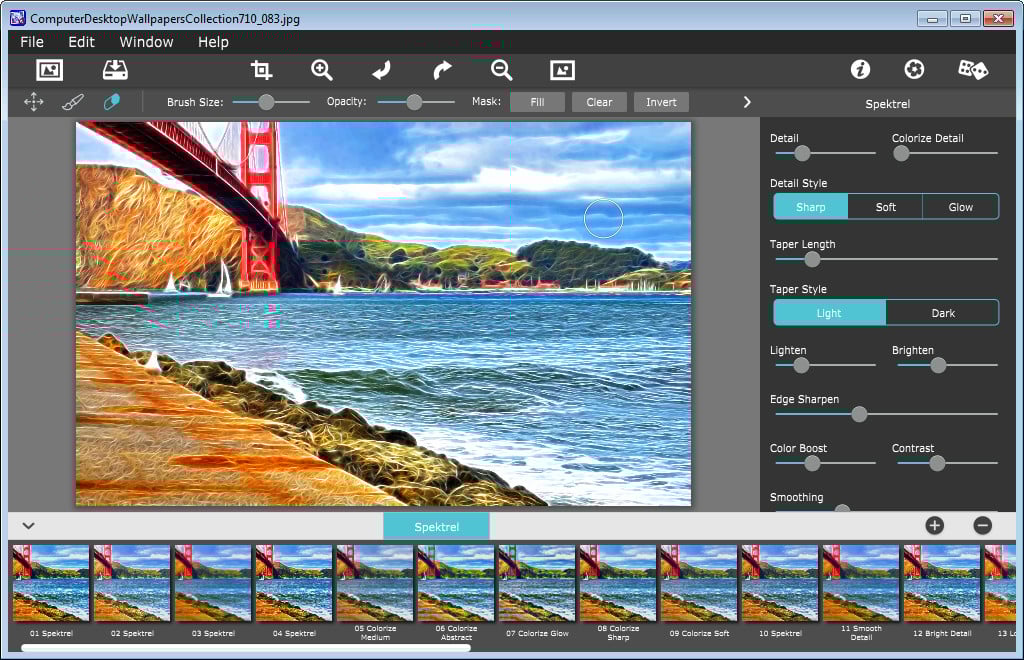
Task: Apply the 07 Colorize Glow preset thumbnail
Action: click(536, 583)
